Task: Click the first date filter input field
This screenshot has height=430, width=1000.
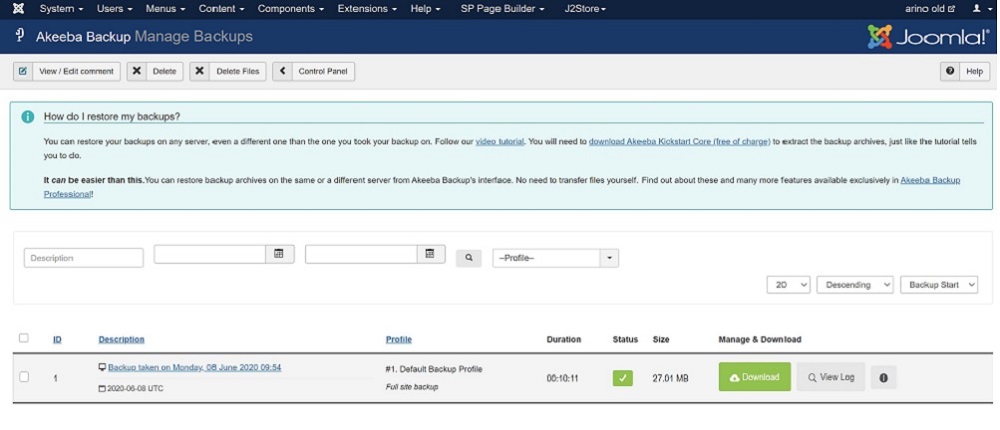Action: click(210, 254)
